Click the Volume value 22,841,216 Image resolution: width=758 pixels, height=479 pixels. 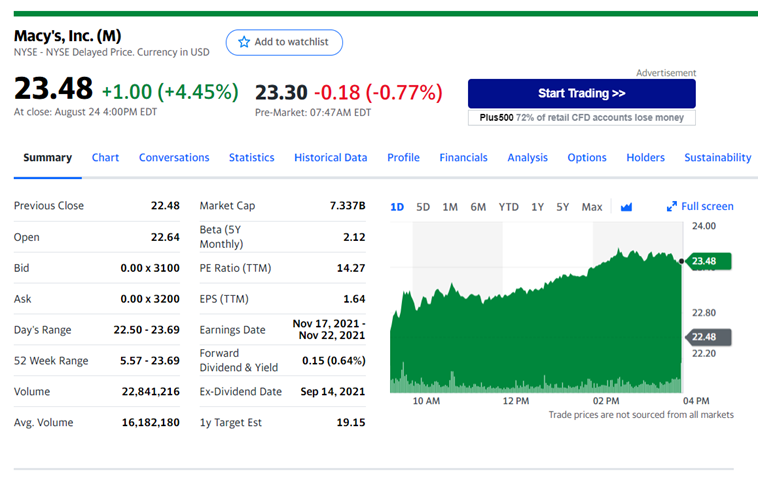tap(150, 392)
